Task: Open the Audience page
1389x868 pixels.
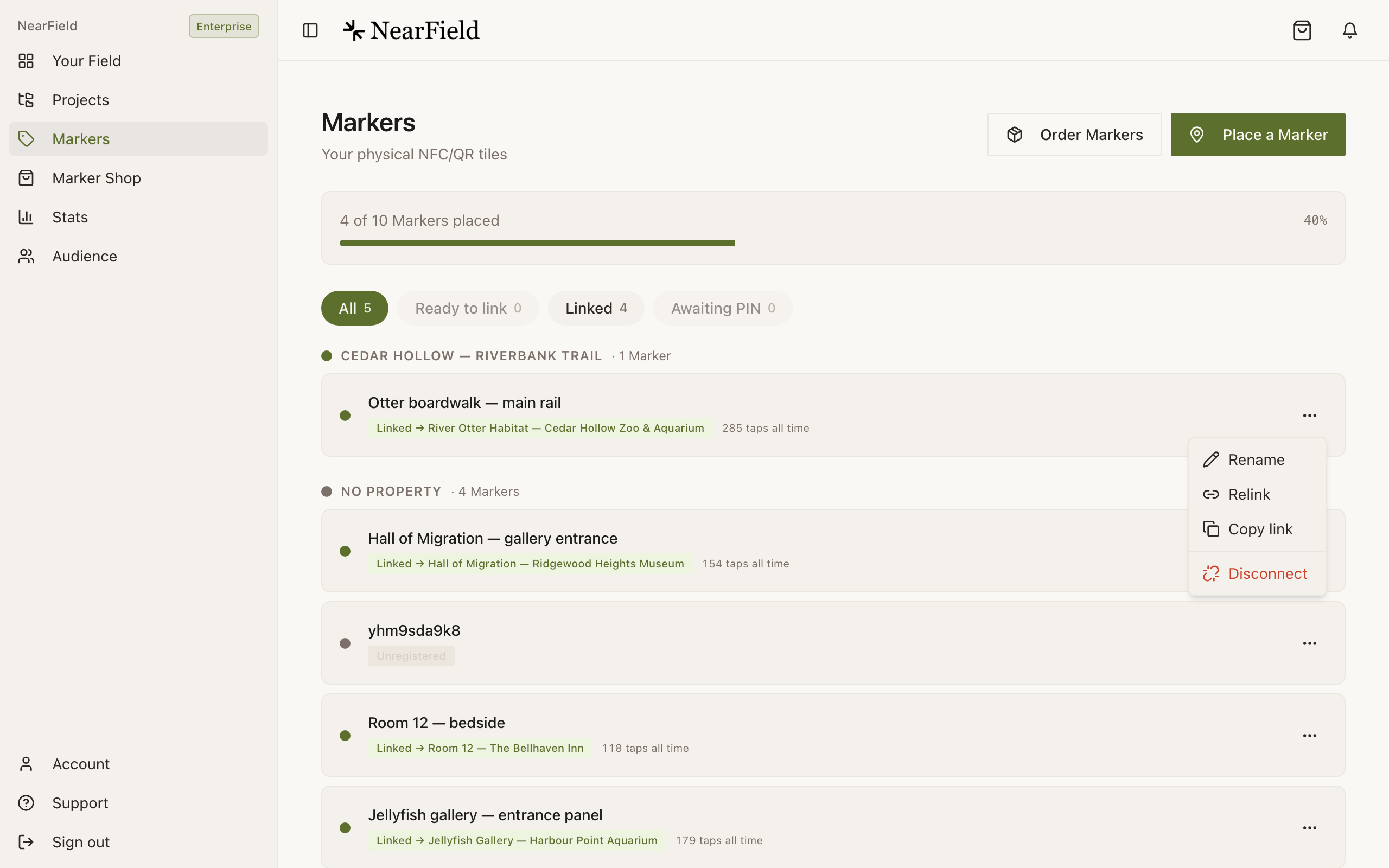Action: [x=138, y=256]
